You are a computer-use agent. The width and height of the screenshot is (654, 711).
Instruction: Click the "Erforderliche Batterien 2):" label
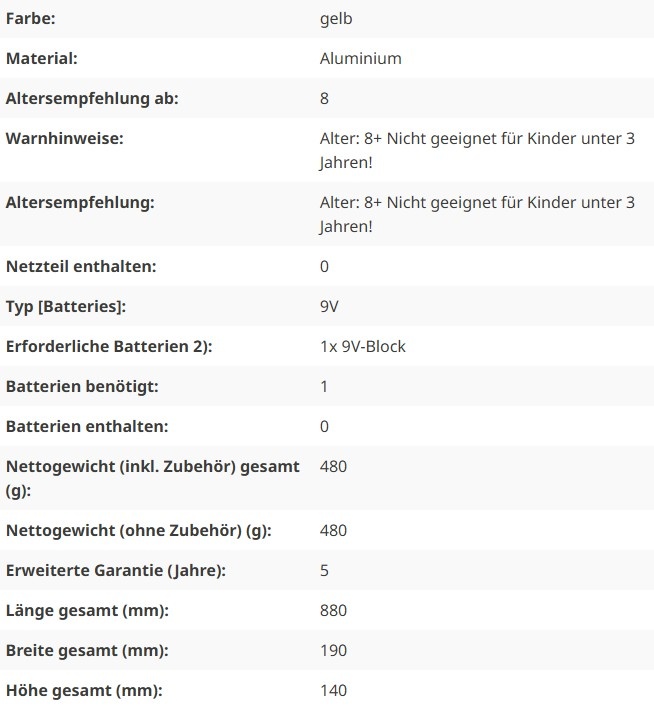109,346
